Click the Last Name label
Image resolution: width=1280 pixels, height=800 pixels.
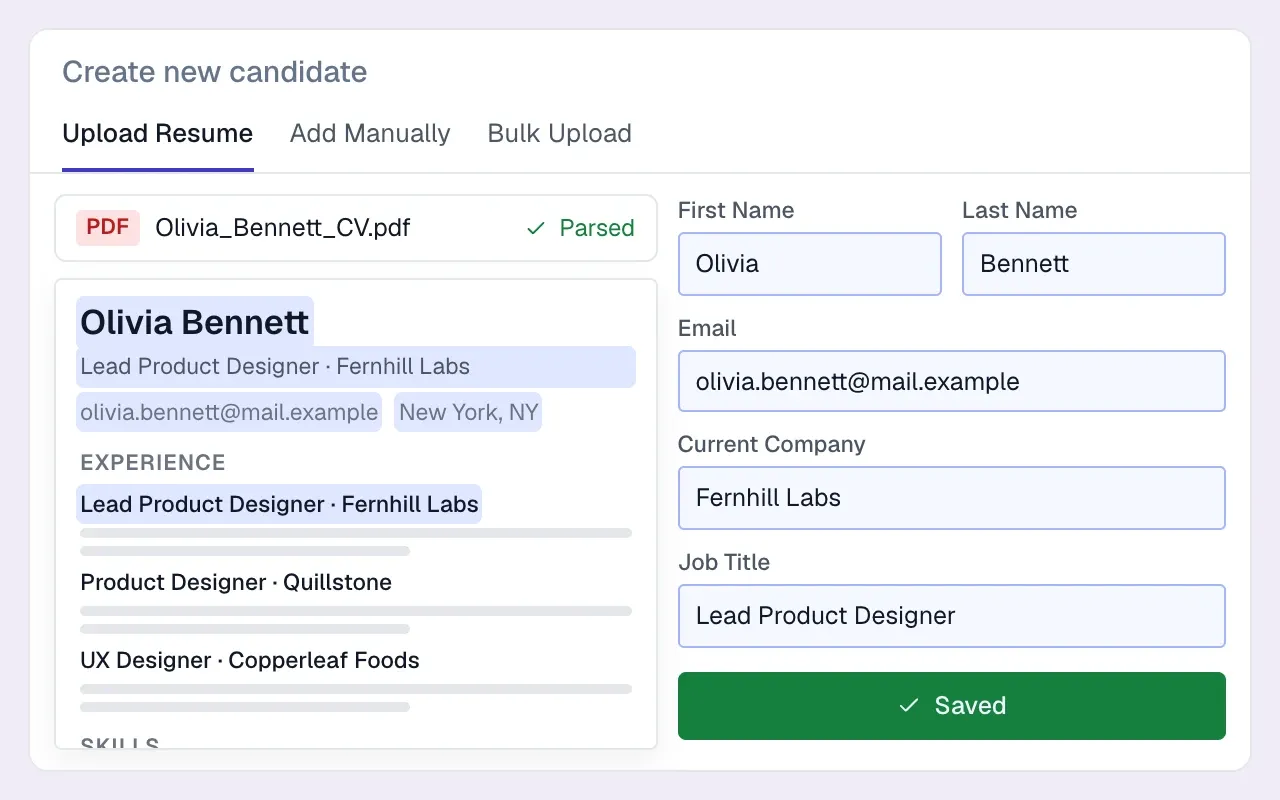1020,210
